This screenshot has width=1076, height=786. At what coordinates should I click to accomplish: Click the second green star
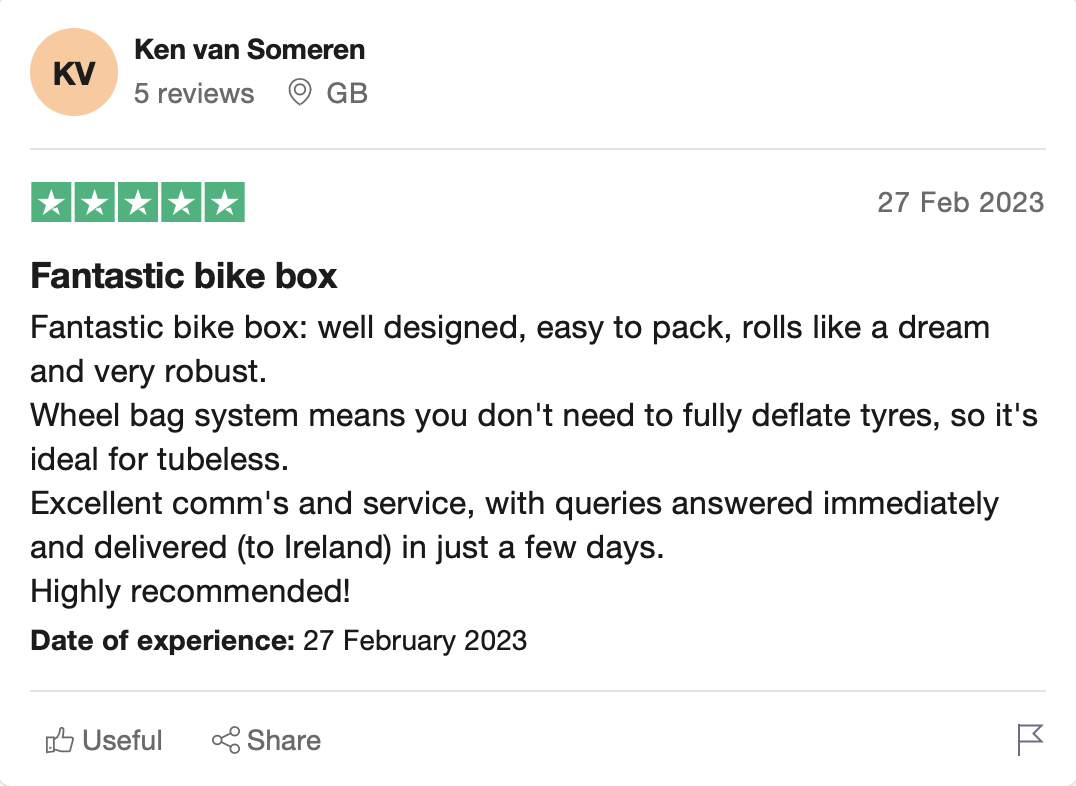point(95,203)
